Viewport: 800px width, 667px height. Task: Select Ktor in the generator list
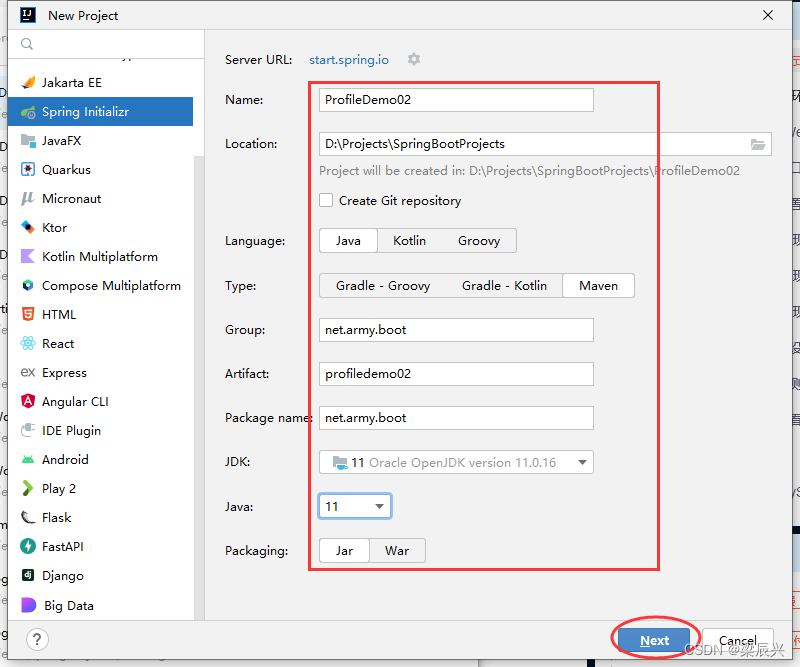point(101,227)
